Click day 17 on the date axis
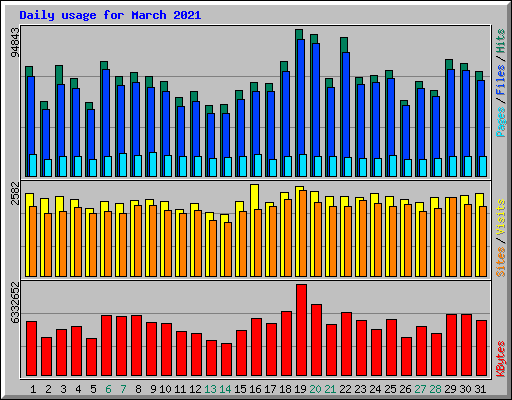 270,389
